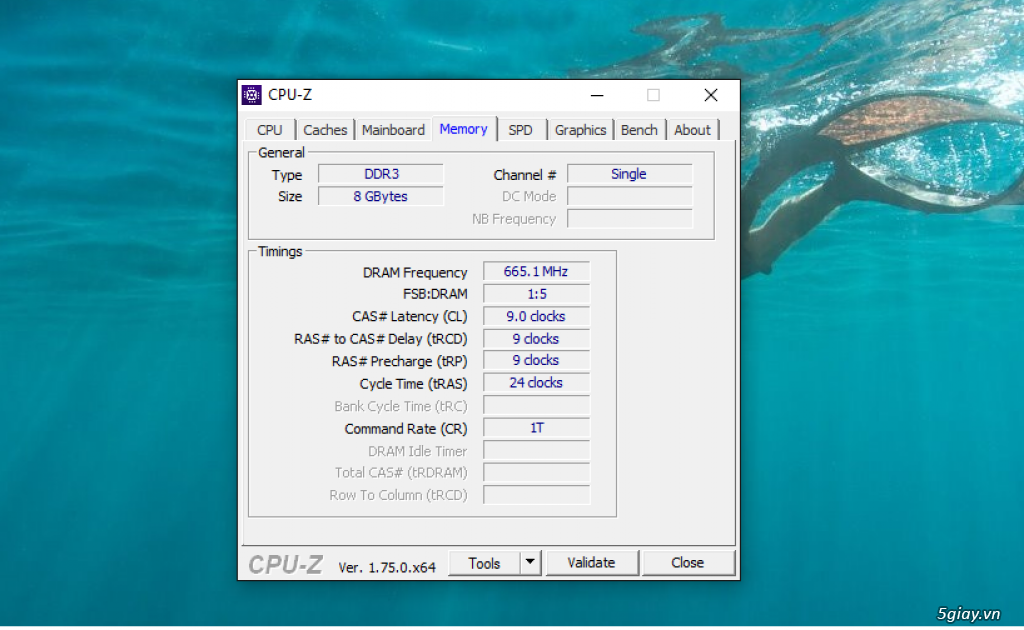Screen dimensions: 1024x630
Task: Click the empty Row To Column field
Action: click(x=536, y=495)
